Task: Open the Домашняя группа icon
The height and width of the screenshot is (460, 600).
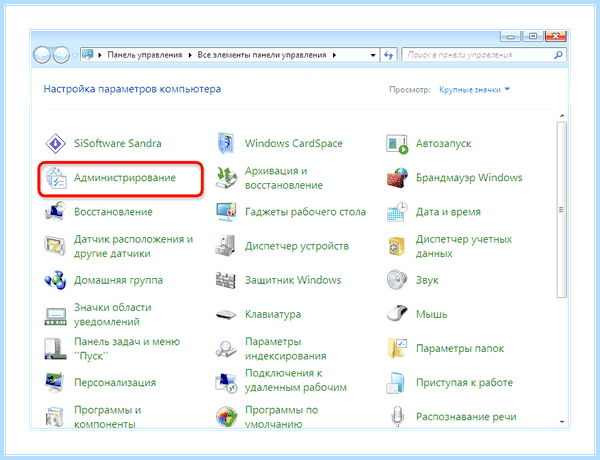Action: tap(55, 280)
